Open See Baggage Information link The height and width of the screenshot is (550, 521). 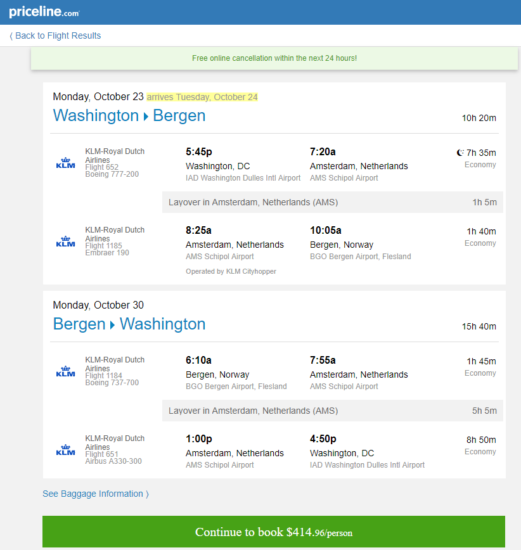tap(95, 494)
